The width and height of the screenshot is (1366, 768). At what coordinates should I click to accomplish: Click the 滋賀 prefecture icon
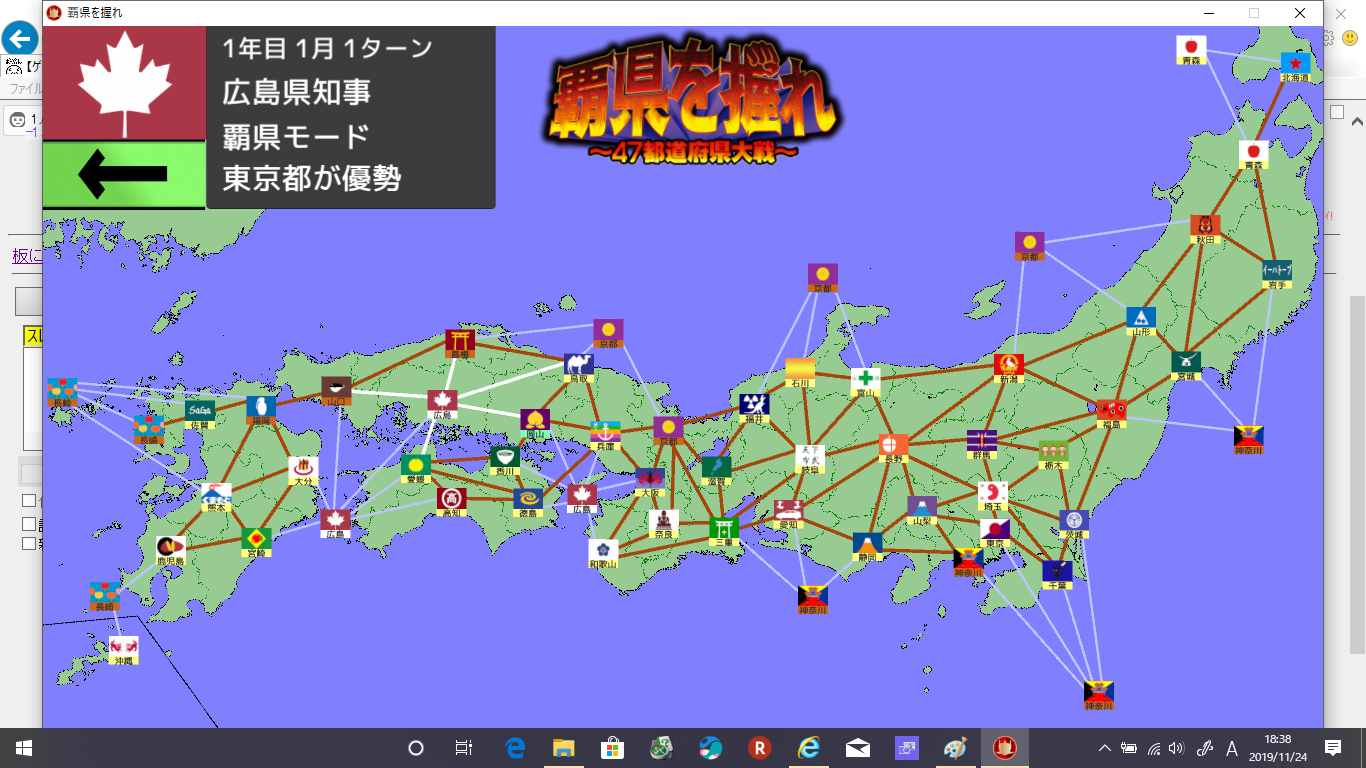716,472
